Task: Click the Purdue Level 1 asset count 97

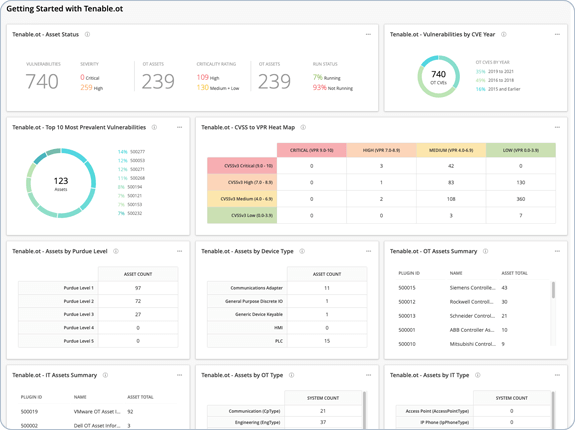Action: pos(138,288)
